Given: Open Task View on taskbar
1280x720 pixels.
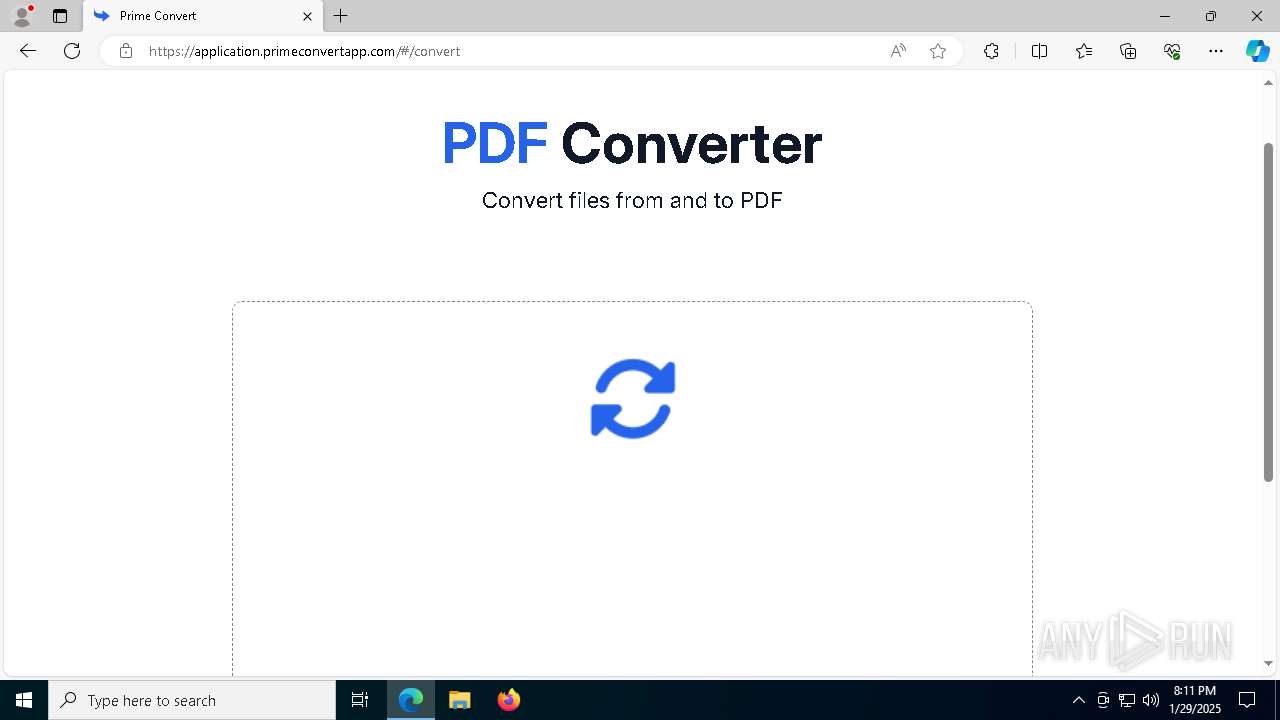Looking at the screenshot, I should click(360, 700).
